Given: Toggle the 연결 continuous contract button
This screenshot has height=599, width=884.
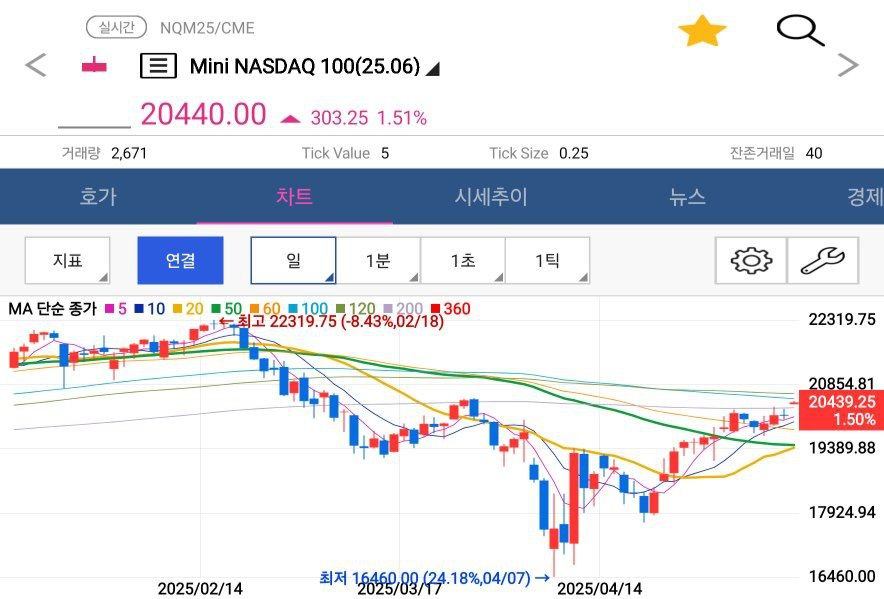Looking at the screenshot, I should (180, 261).
